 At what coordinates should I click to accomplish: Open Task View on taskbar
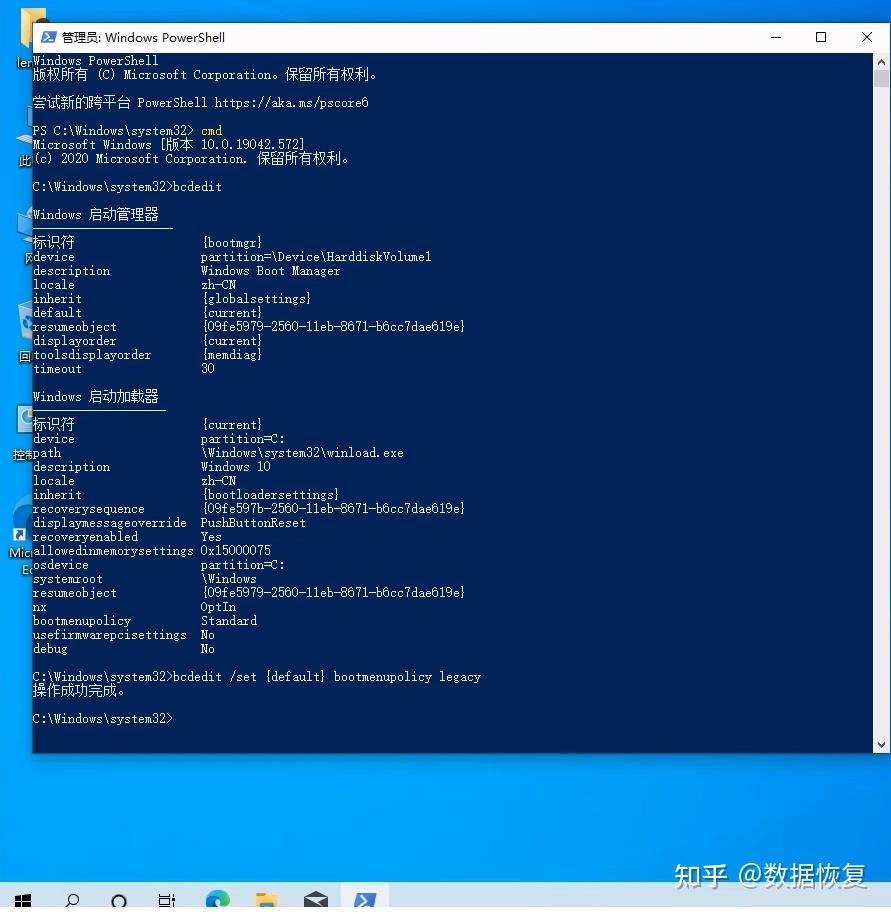tap(167, 901)
